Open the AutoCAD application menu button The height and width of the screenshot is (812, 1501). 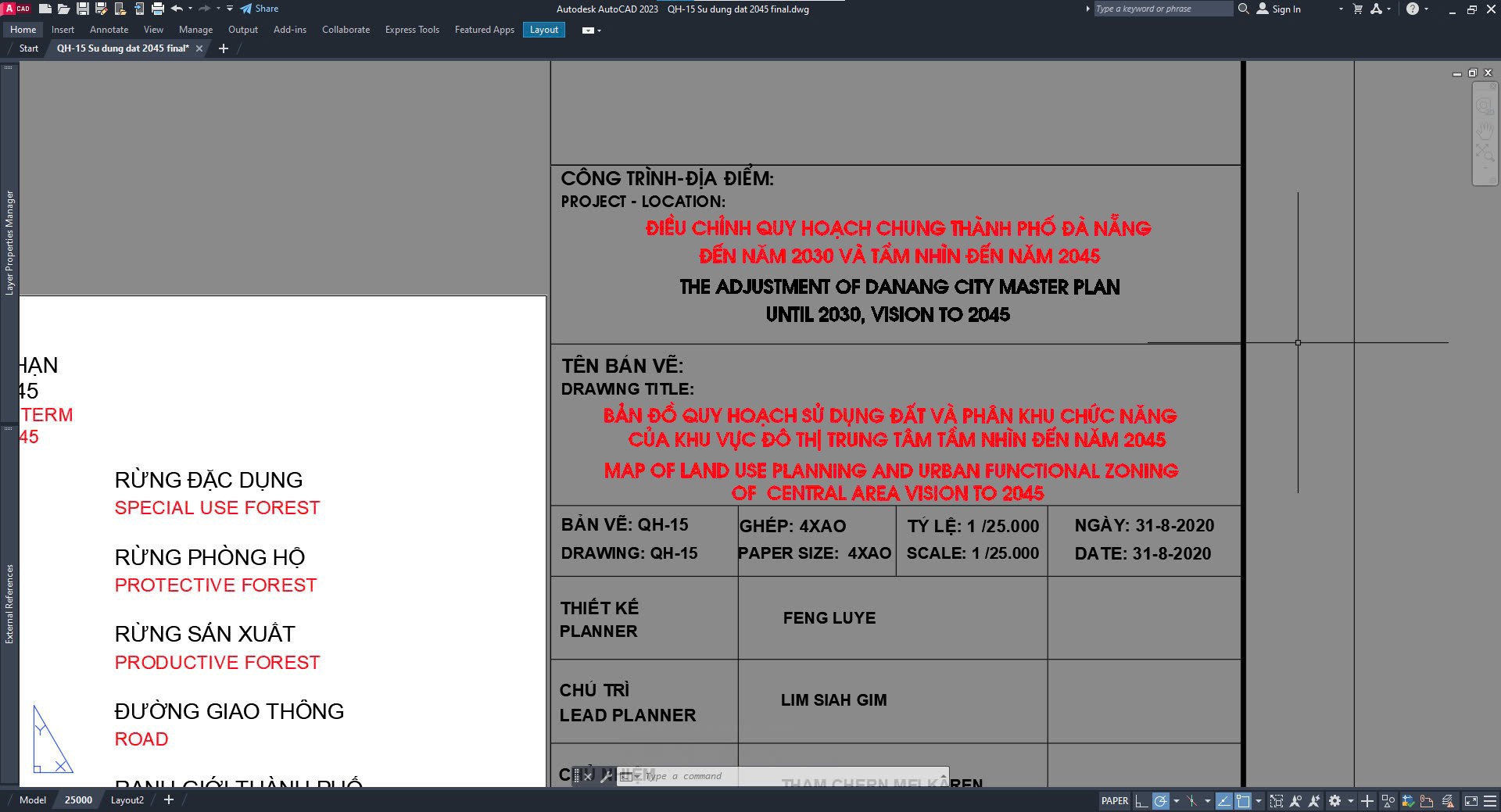coord(16,9)
